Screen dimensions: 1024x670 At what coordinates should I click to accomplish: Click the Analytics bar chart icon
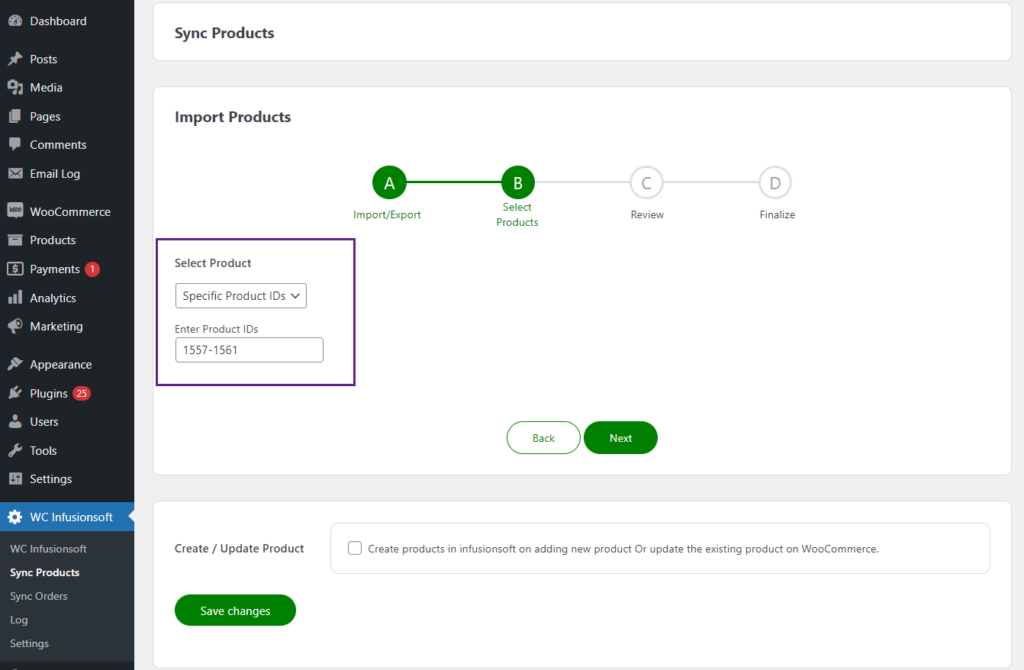click(15, 298)
